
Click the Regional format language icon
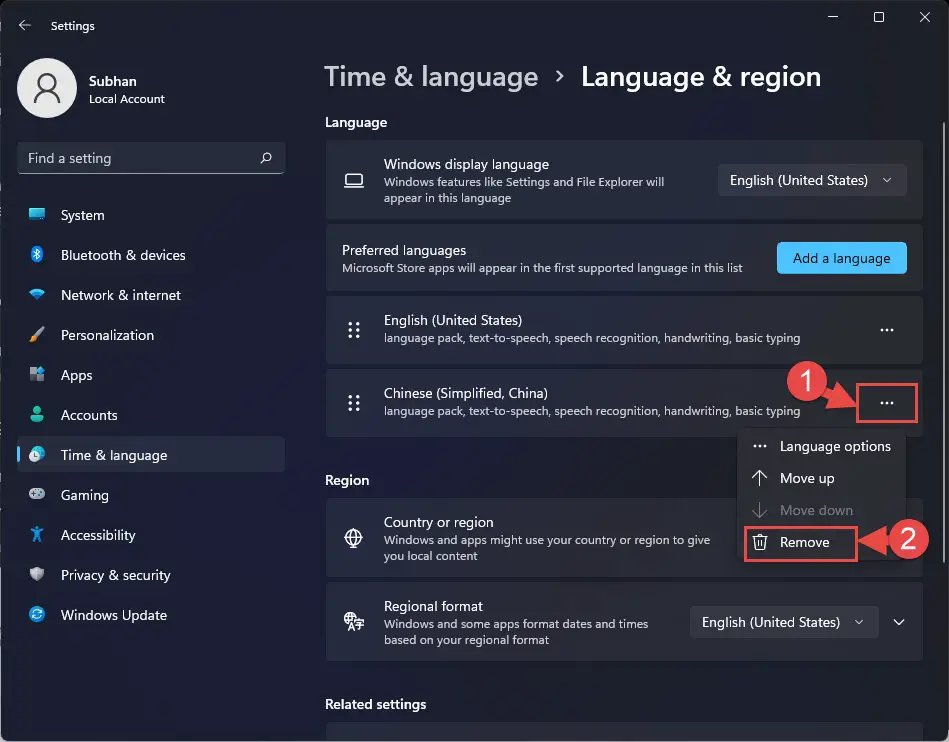point(353,621)
